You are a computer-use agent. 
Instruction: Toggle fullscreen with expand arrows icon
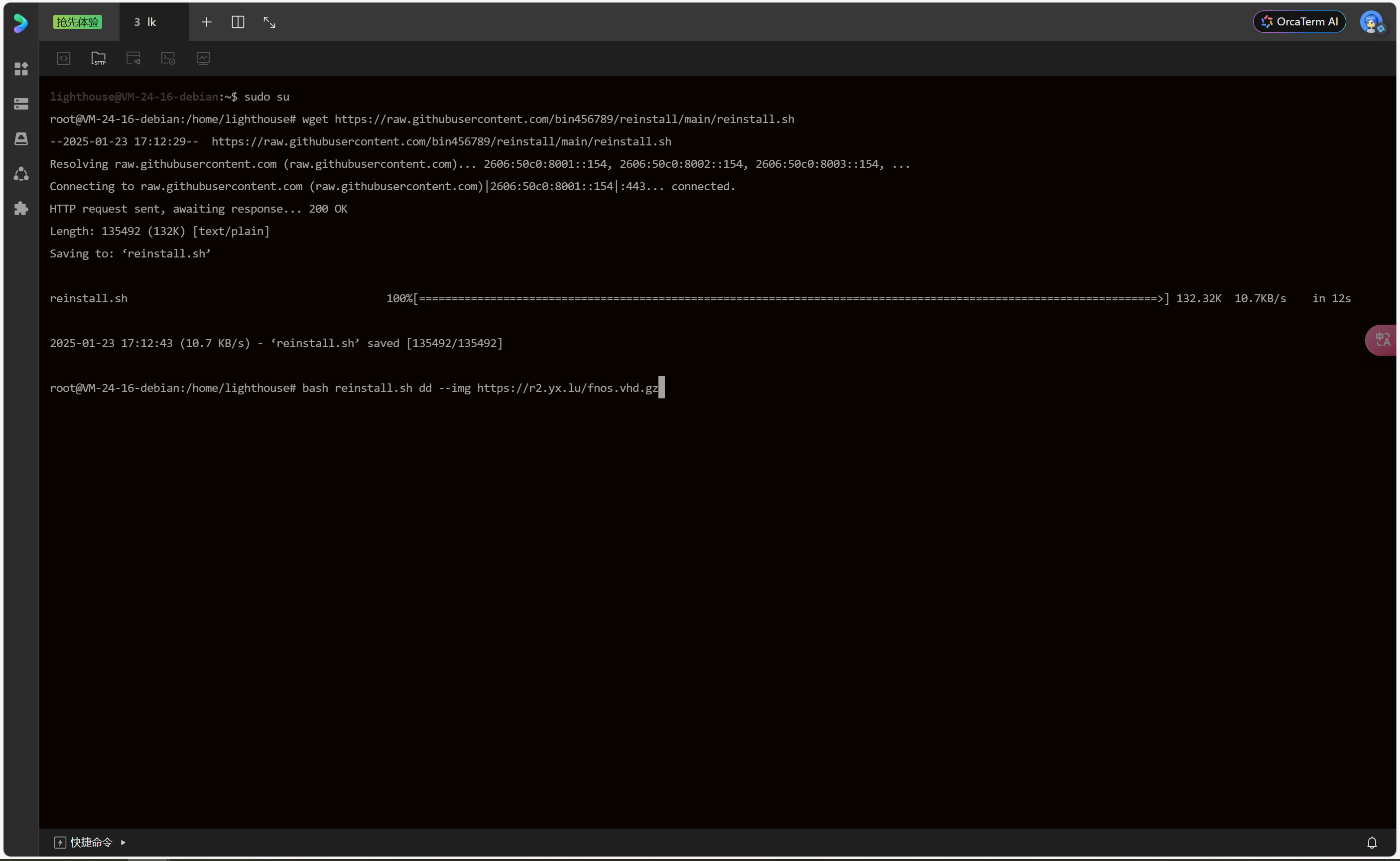point(269,22)
